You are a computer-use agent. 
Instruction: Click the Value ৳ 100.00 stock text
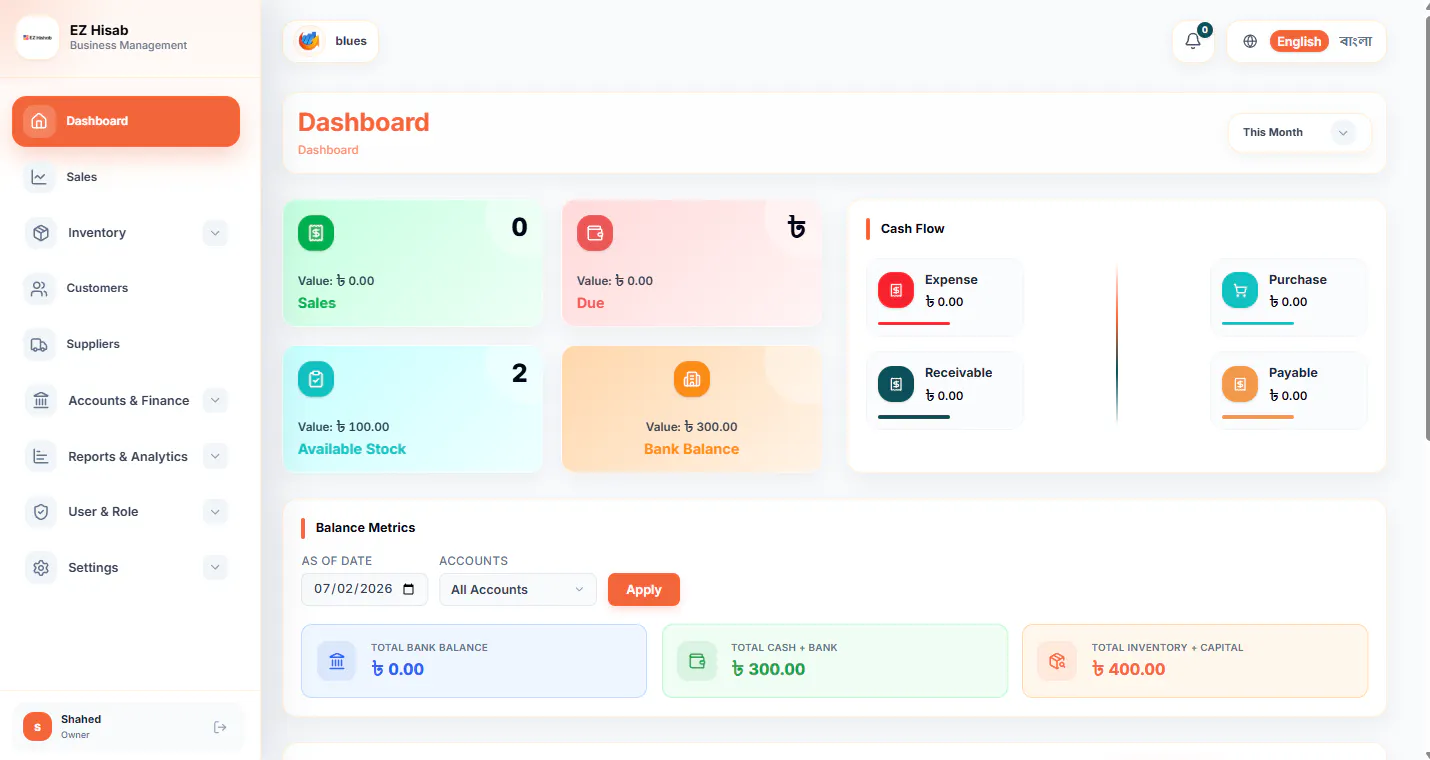click(344, 427)
